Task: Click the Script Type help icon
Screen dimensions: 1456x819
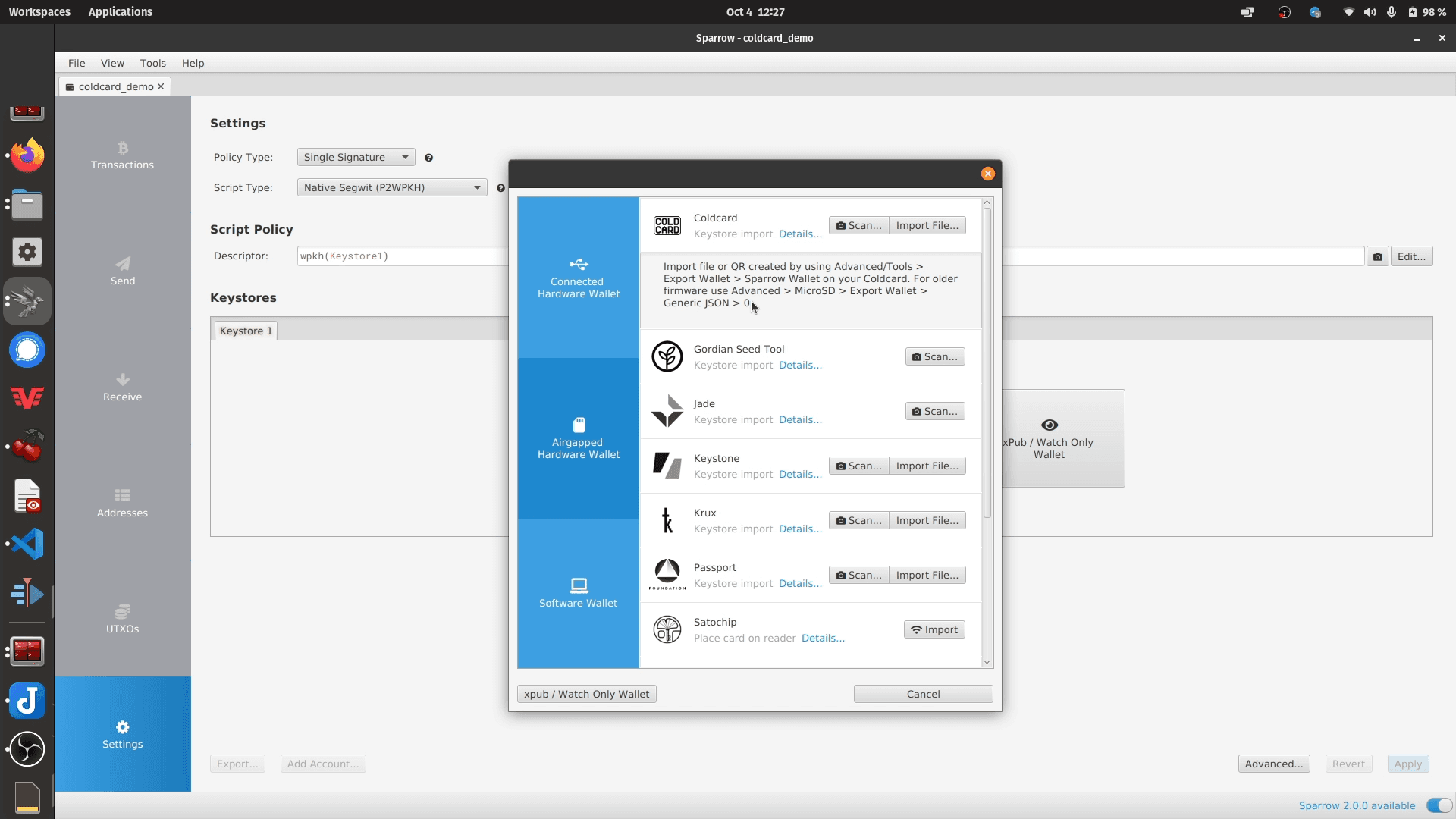Action: (x=500, y=188)
